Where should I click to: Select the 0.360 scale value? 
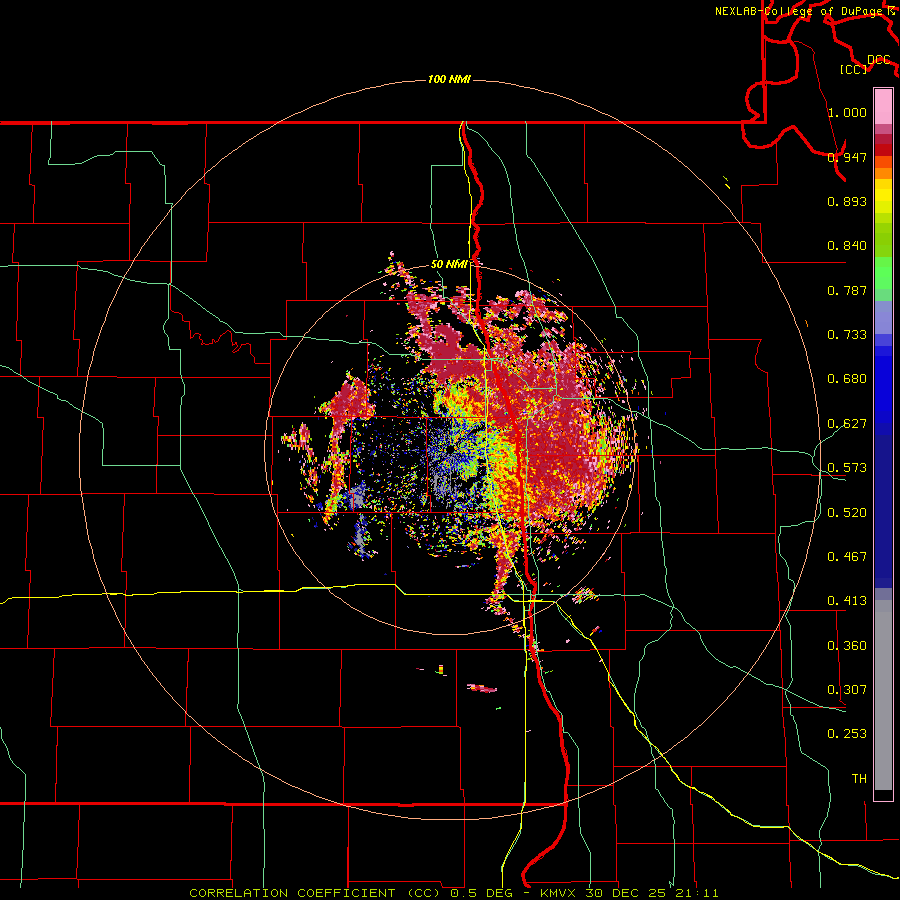pos(847,646)
